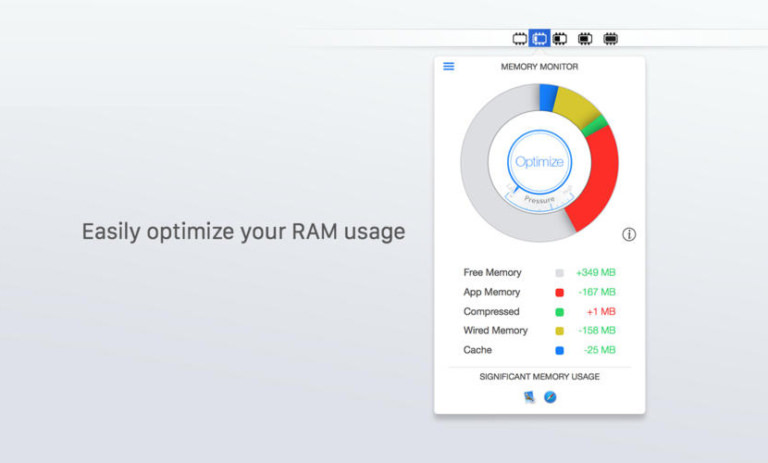
Task: Click the red App Memory chart segment
Action: point(597,180)
